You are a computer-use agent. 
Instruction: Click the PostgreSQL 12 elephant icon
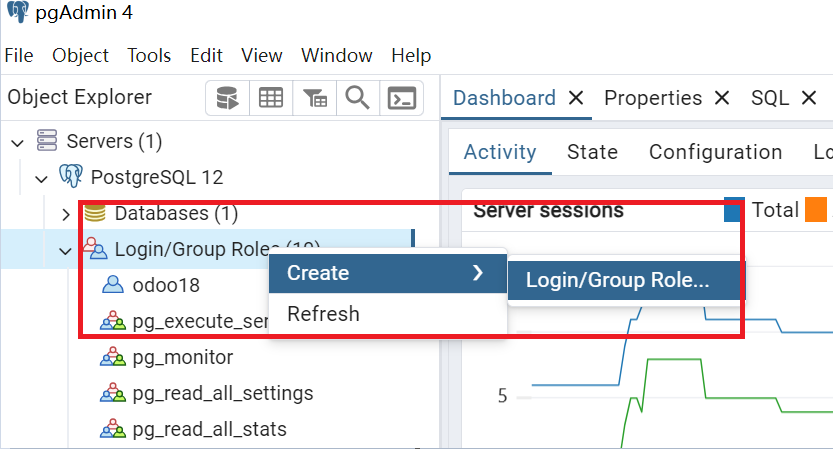(71, 176)
